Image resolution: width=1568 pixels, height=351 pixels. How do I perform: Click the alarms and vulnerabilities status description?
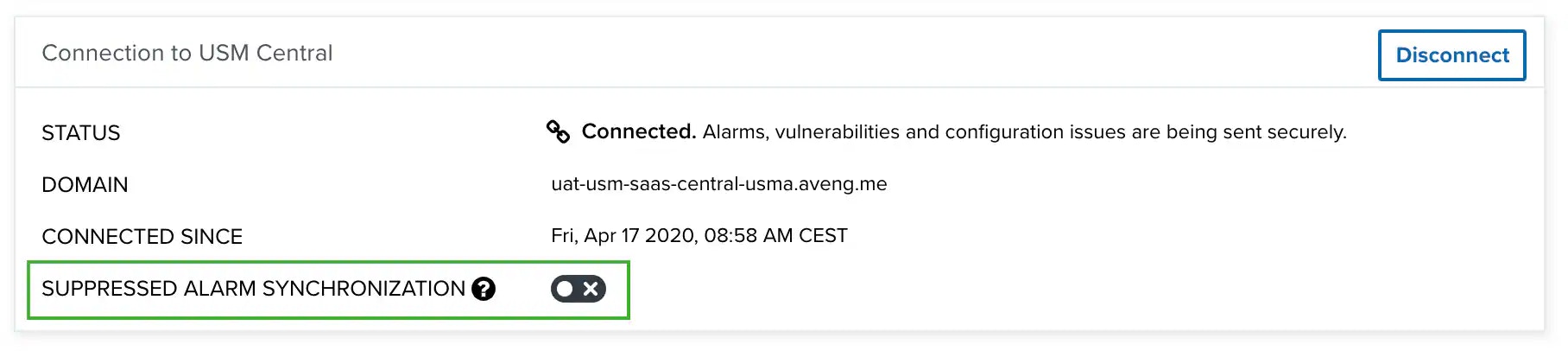1025,132
